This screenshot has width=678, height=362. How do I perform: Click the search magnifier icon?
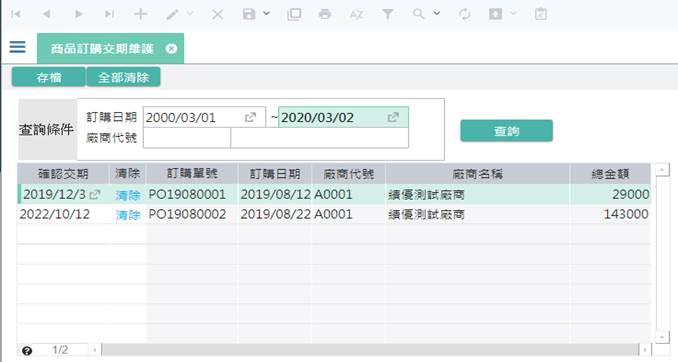(x=419, y=14)
